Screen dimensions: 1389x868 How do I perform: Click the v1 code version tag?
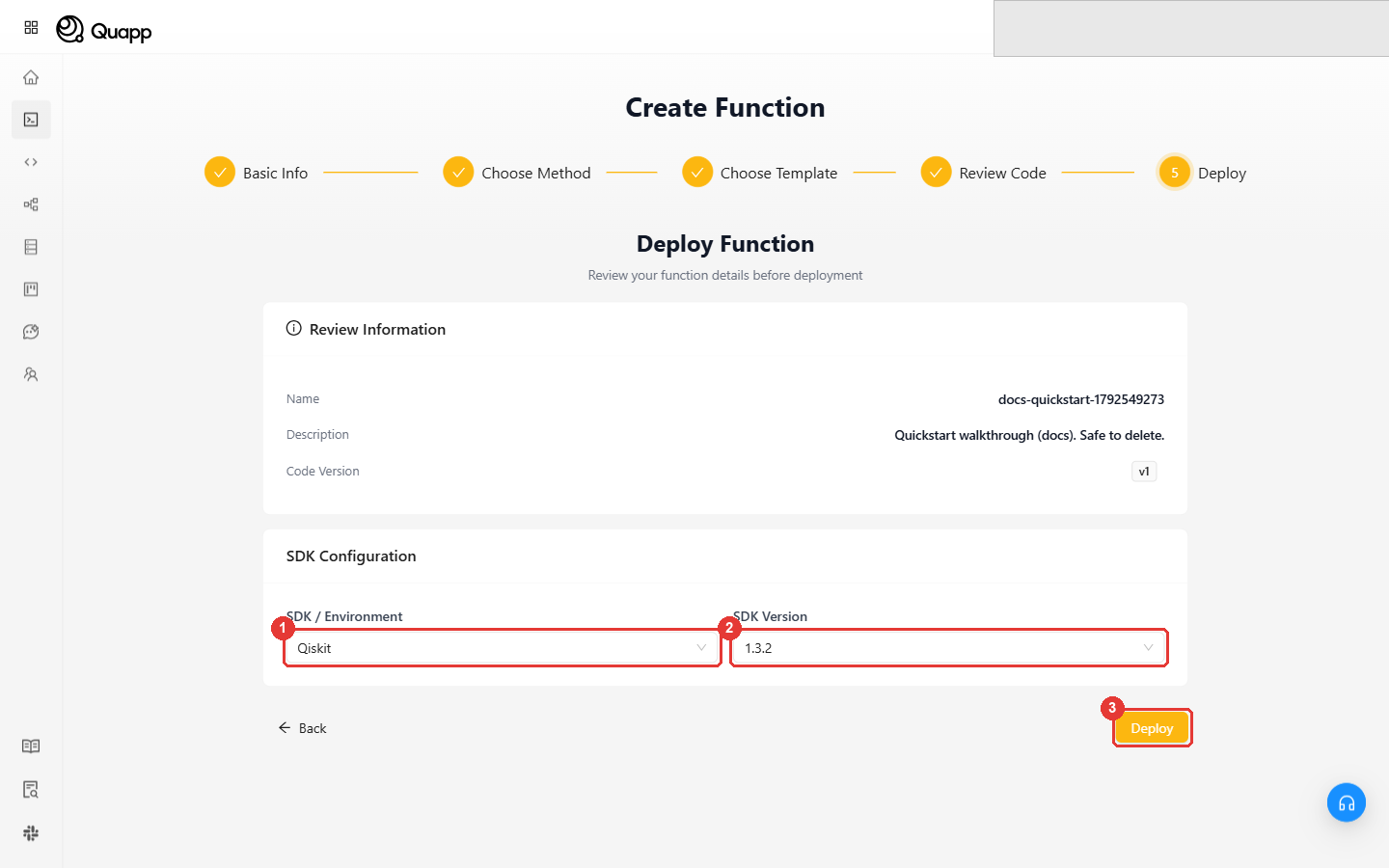click(1144, 472)
